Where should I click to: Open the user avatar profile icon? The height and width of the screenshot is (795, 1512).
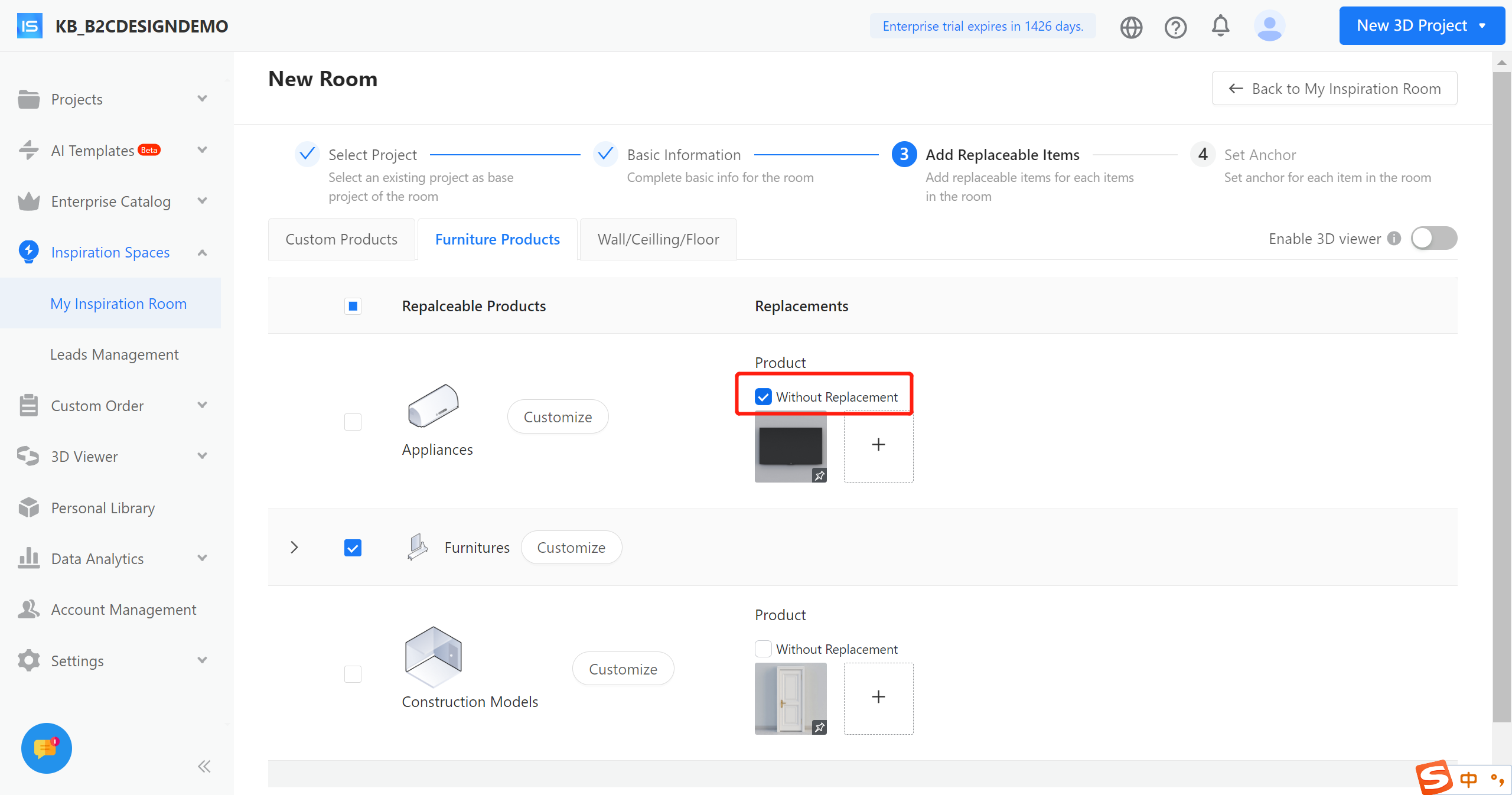(1269, 26)
